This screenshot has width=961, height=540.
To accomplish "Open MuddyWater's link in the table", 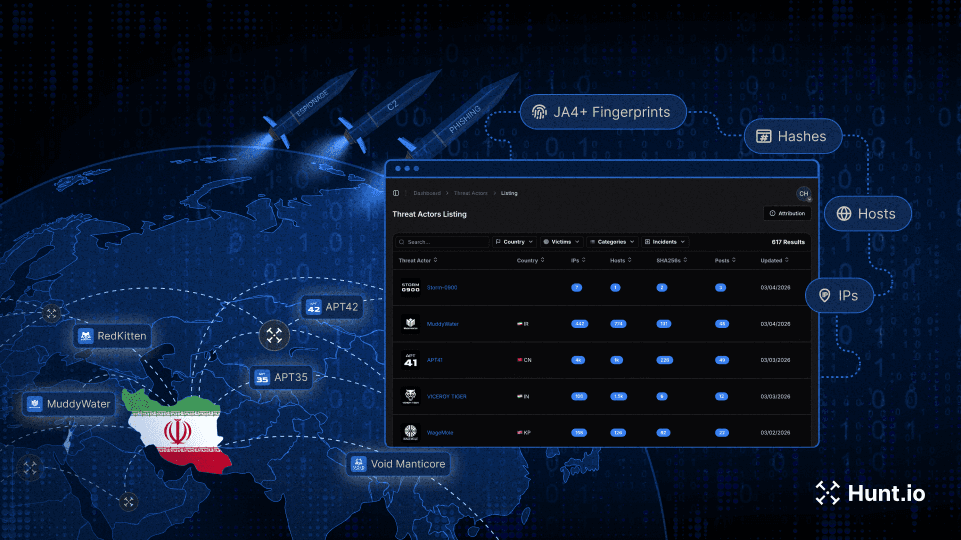I will pos(443,324).
